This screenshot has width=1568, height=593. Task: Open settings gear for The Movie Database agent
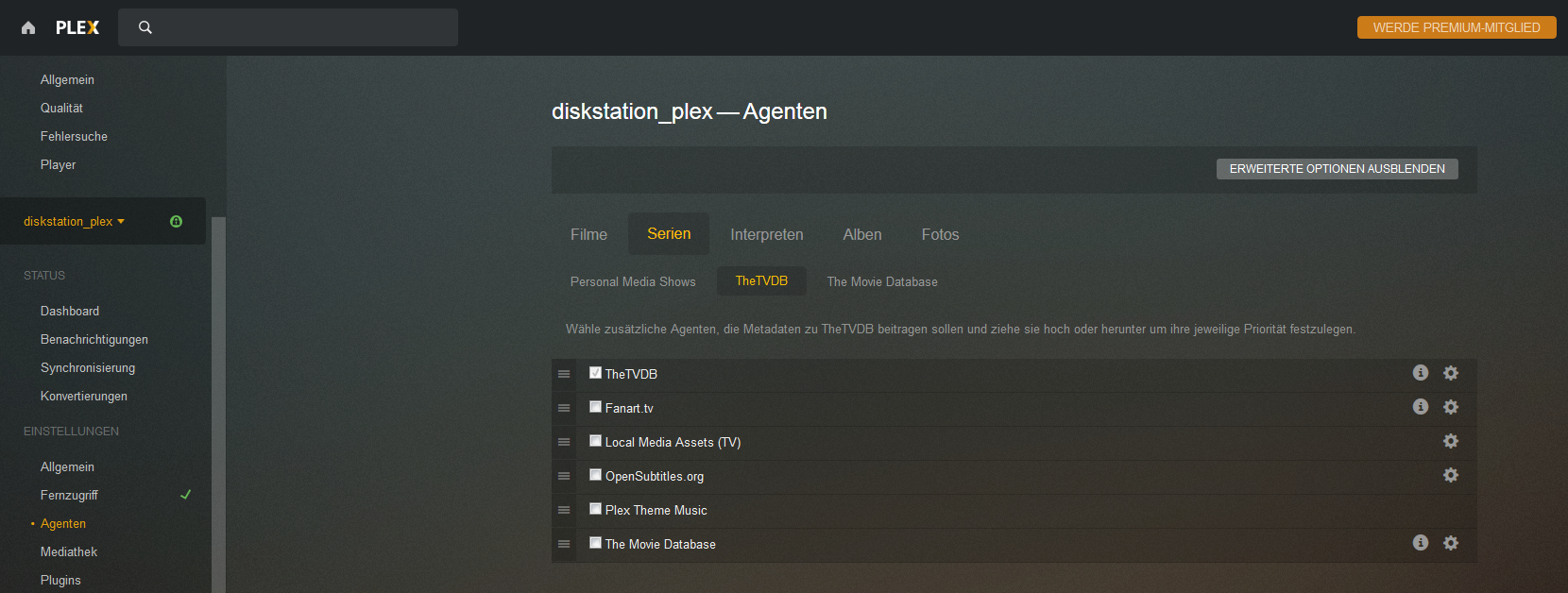(x=1451, y=543)
